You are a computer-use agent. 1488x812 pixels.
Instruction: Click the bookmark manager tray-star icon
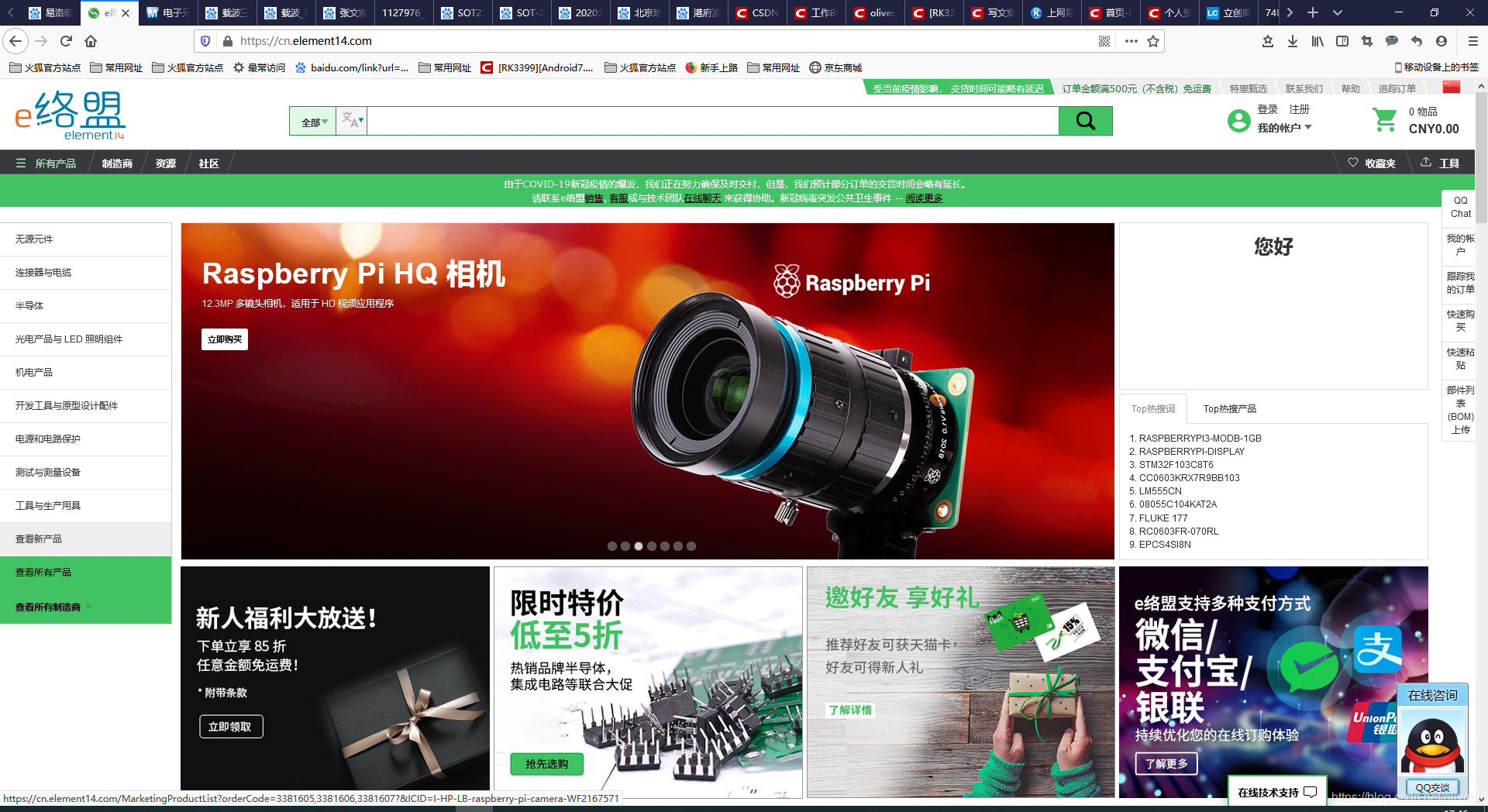(x=1268, y=41)
